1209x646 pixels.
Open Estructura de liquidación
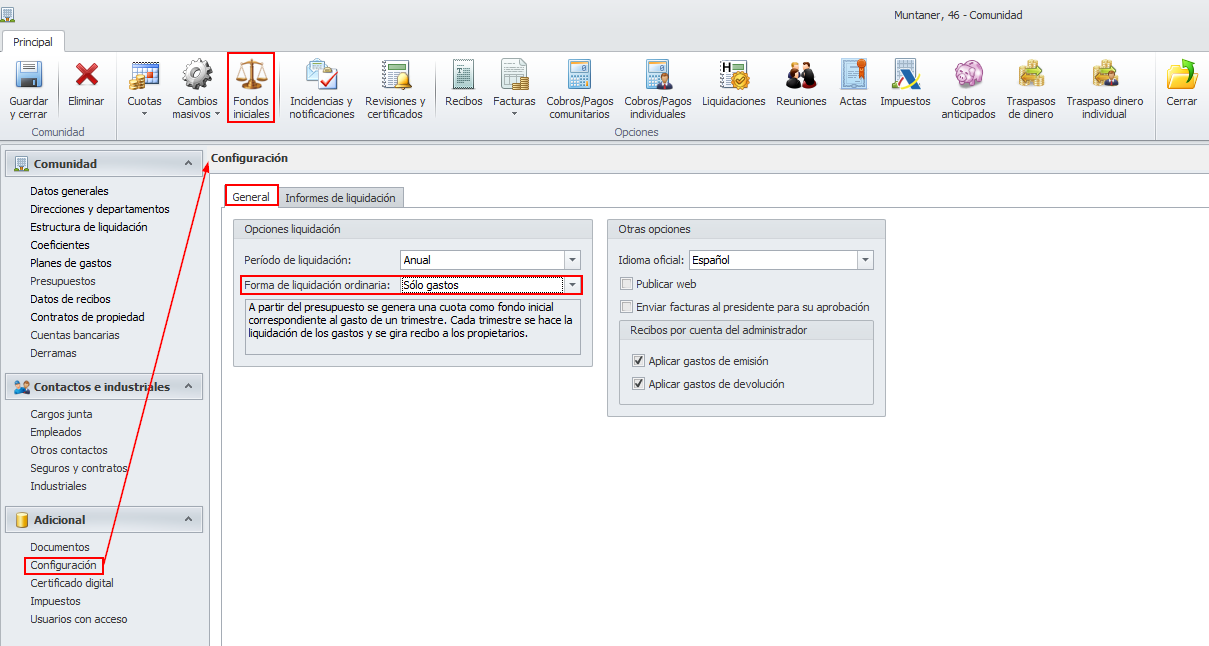[x=89, y=227]
